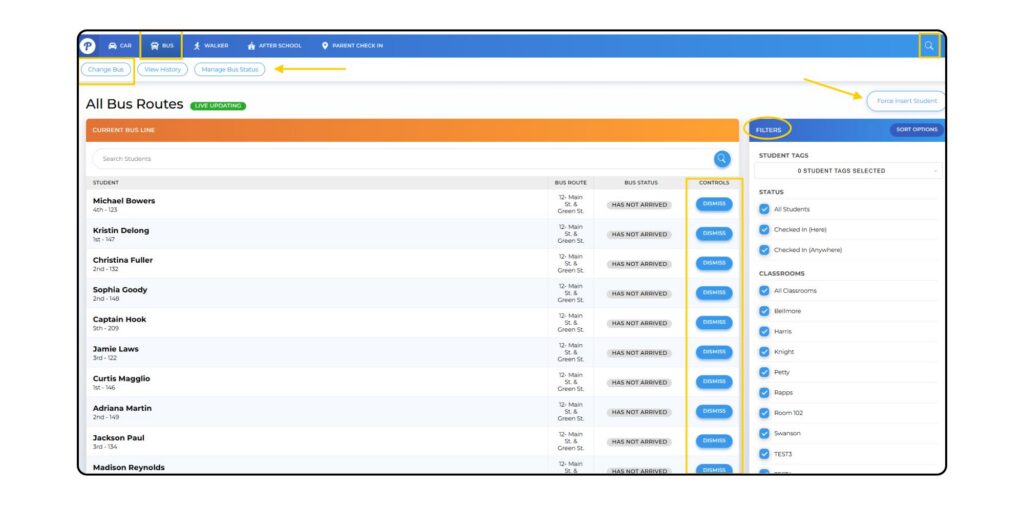
Task: Switch to Walker dismissal tab
Action: 211,45
